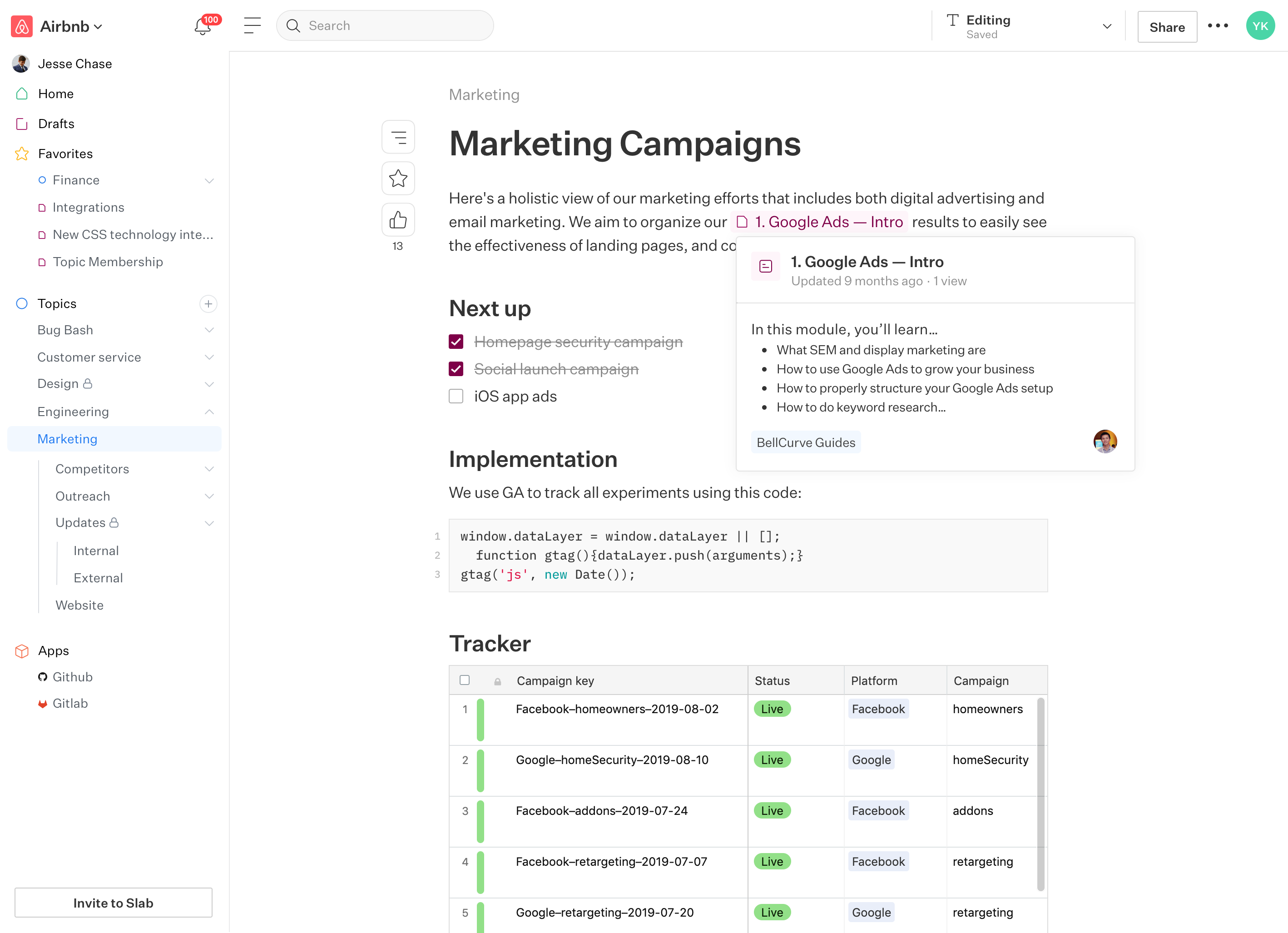Click Invite to Slab button

(114, 903)
